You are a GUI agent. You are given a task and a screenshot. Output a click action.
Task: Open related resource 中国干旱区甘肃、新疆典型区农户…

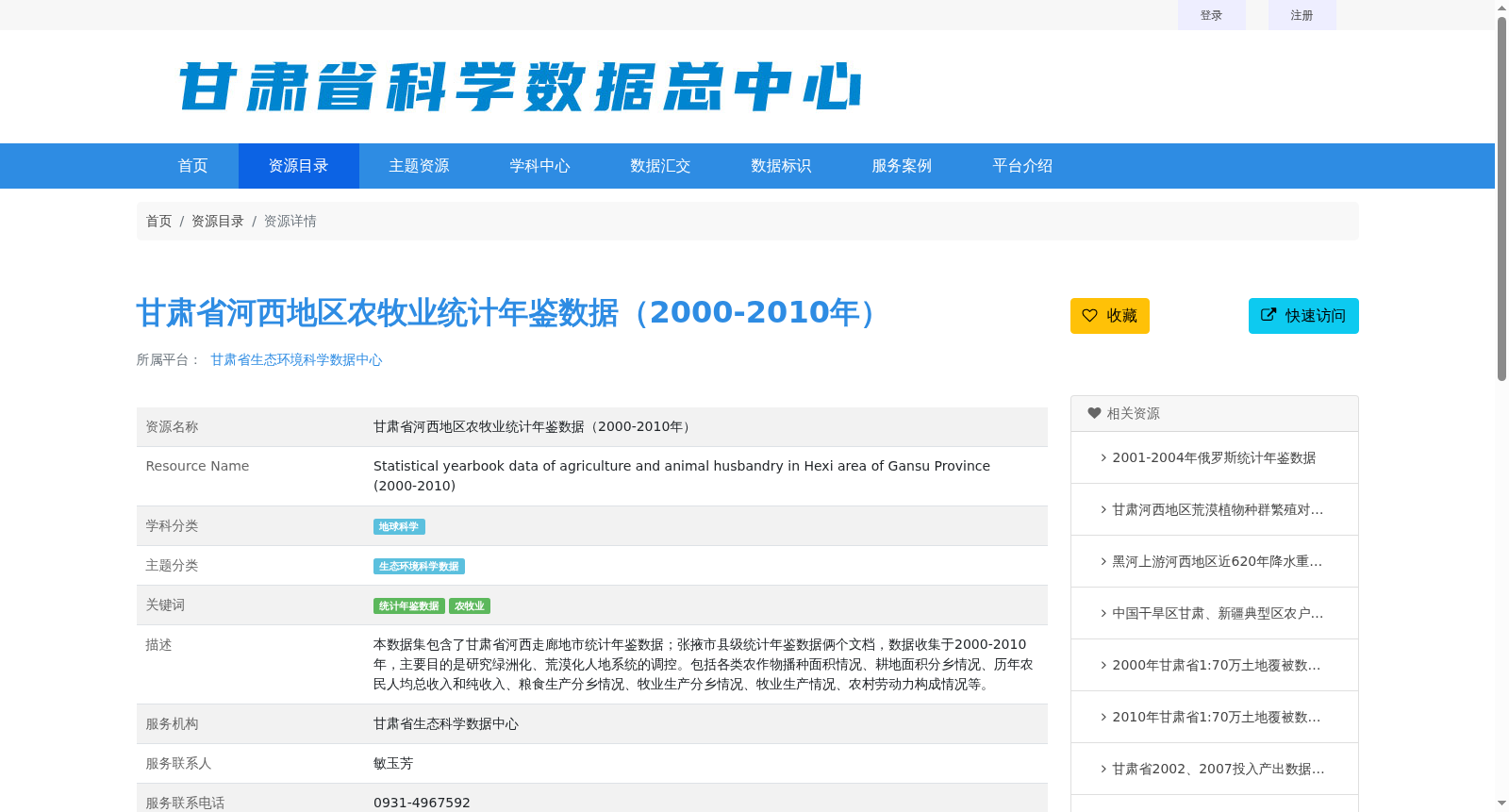pyautogui.click(x=1218, y=613)
